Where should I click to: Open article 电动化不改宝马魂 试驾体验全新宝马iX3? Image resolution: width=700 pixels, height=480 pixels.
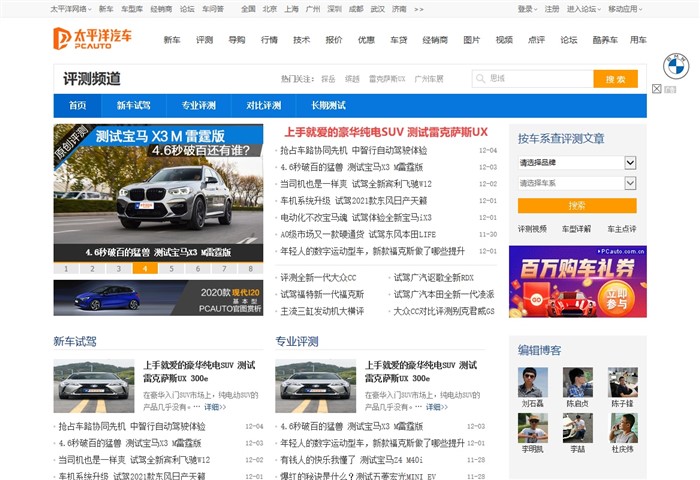click(x=356, y=217)
